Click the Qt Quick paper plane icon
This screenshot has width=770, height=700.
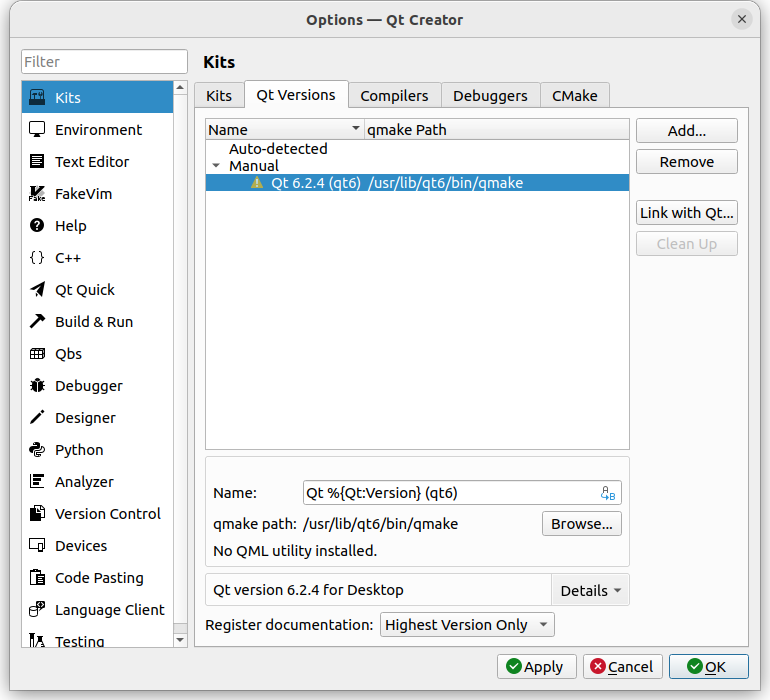pyautogui.click(x=37, y=289)
